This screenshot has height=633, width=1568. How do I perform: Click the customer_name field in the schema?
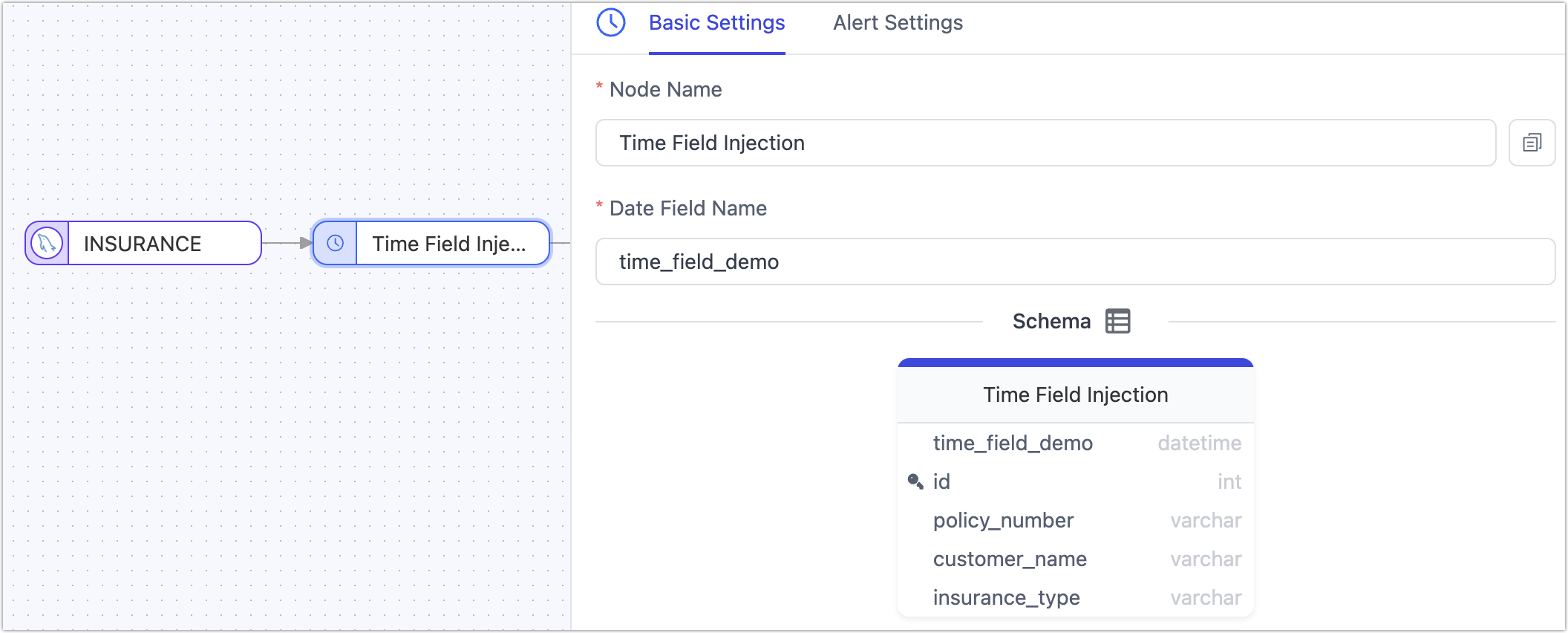[1010, 559]
